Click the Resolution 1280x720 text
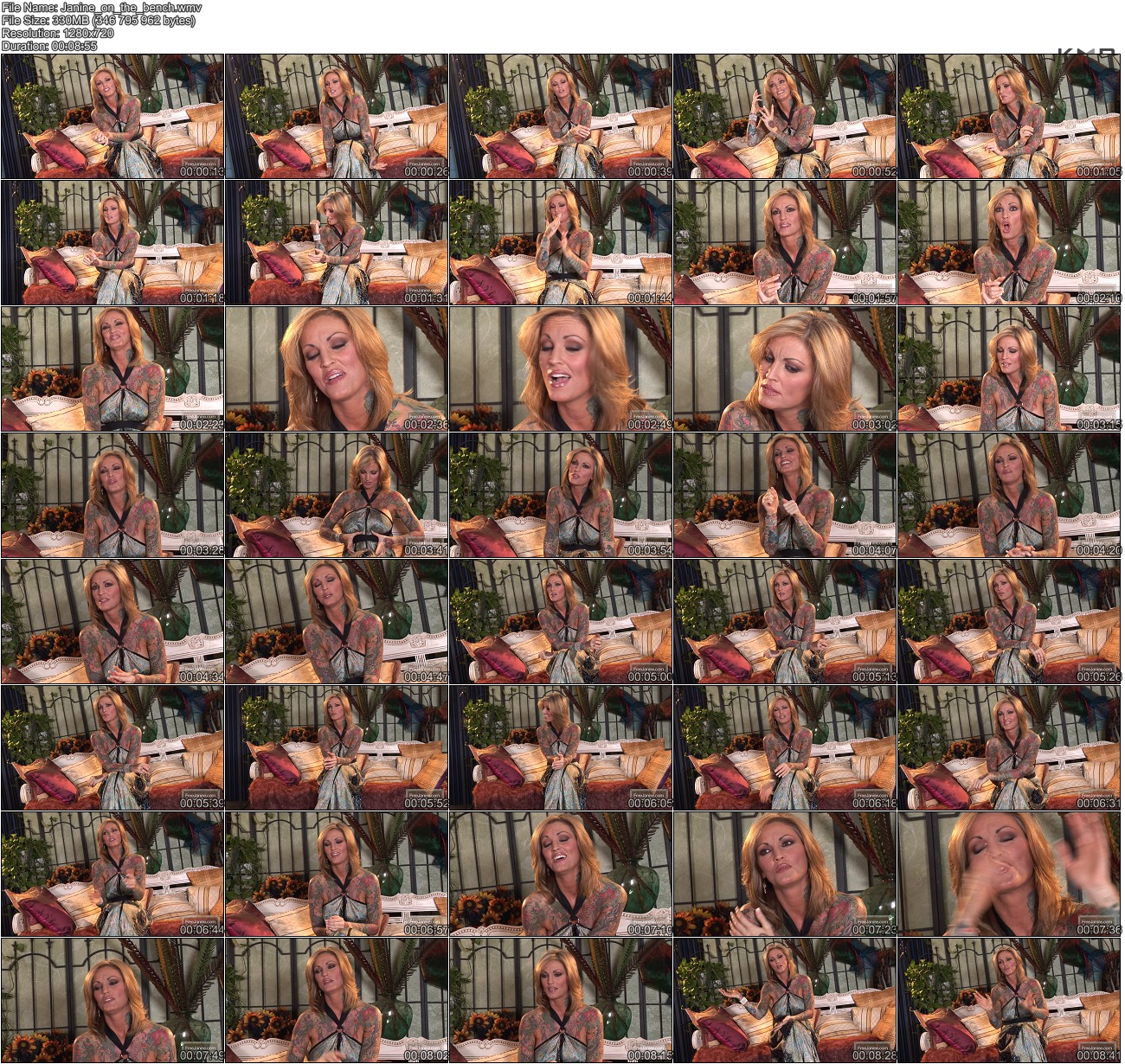Viewport: 1125px width, 1064px height. [x=57, y=33]
